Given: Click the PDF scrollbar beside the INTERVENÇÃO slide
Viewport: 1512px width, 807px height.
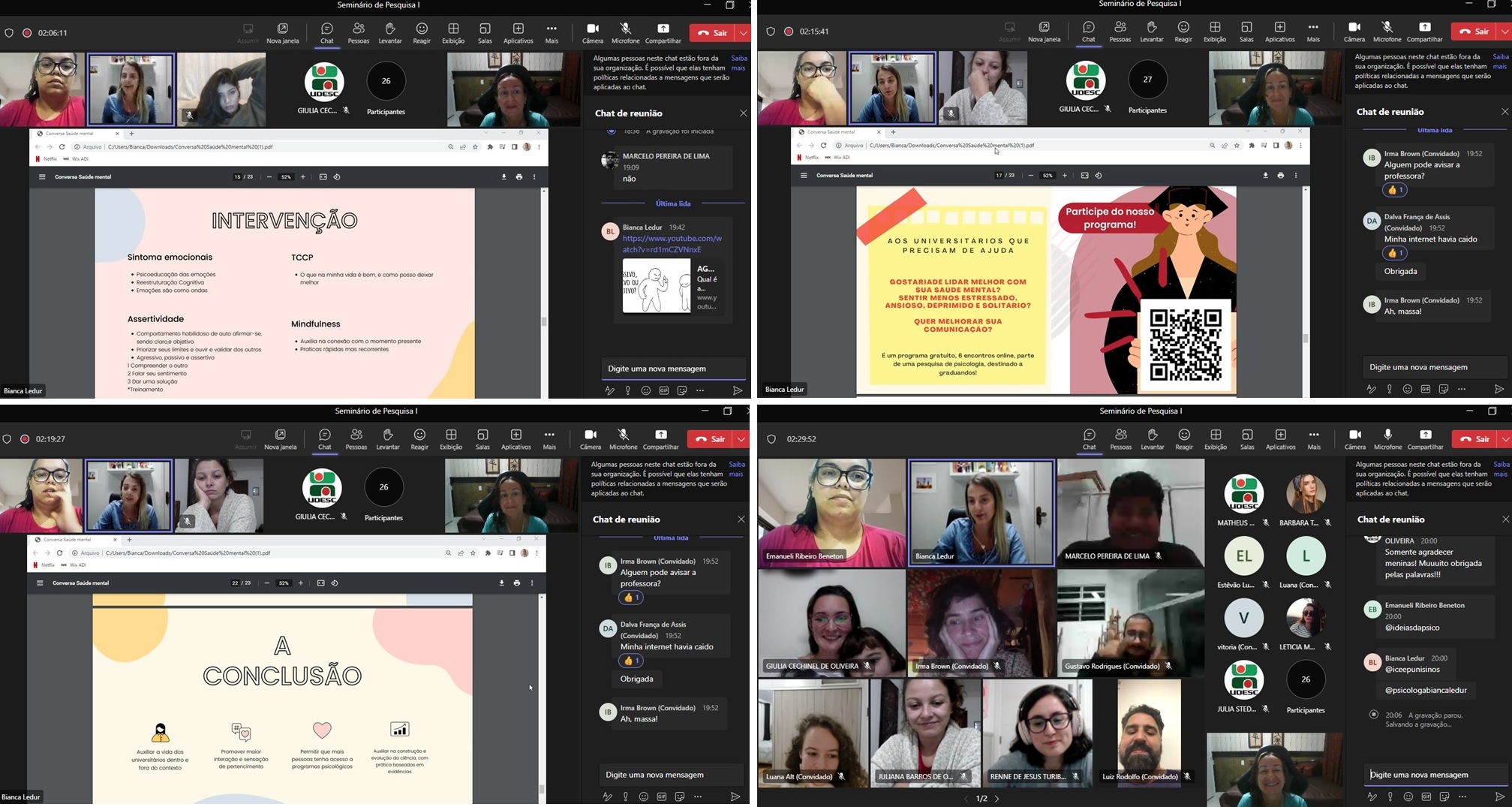Looking at the screenshot, I should [x=543, y=321].
